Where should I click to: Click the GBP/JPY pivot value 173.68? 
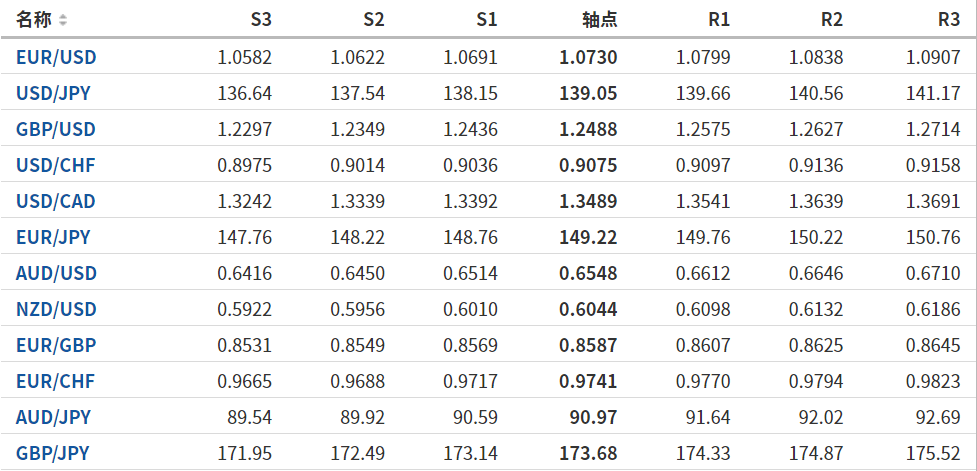[x=588, y=454]
